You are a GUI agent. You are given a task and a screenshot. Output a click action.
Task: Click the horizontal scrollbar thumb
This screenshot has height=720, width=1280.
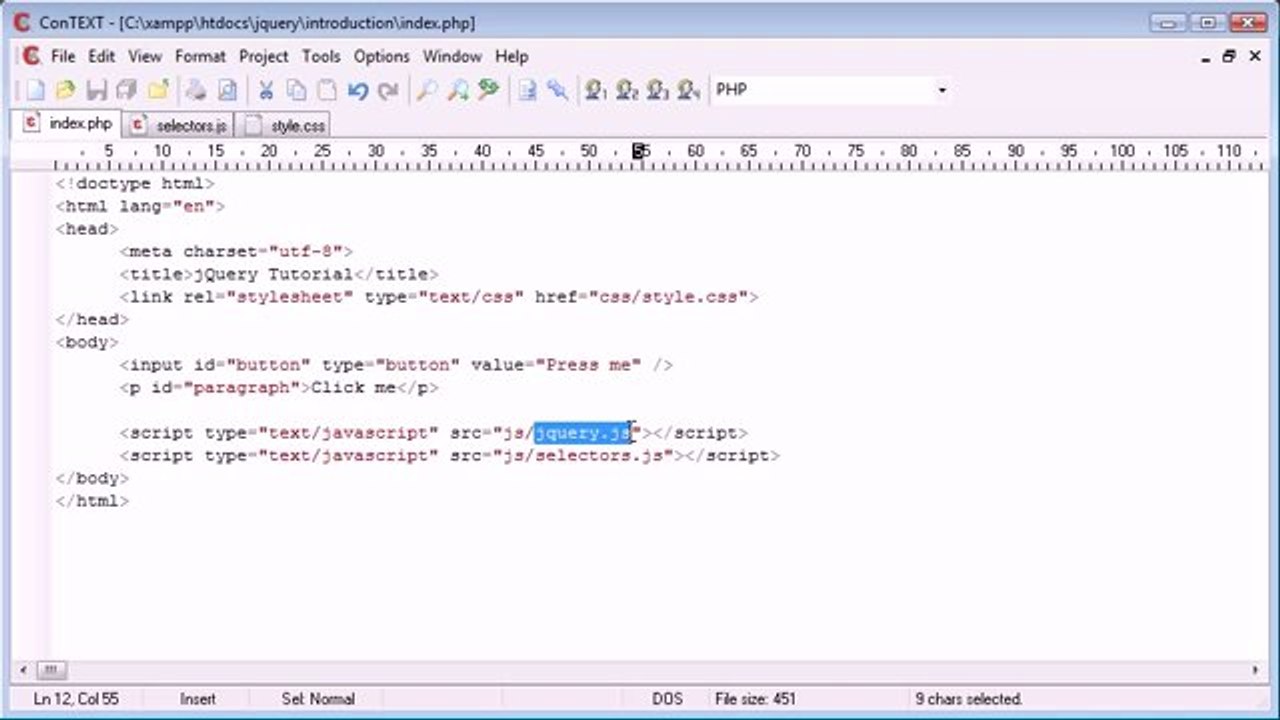[x=51, y=670]
